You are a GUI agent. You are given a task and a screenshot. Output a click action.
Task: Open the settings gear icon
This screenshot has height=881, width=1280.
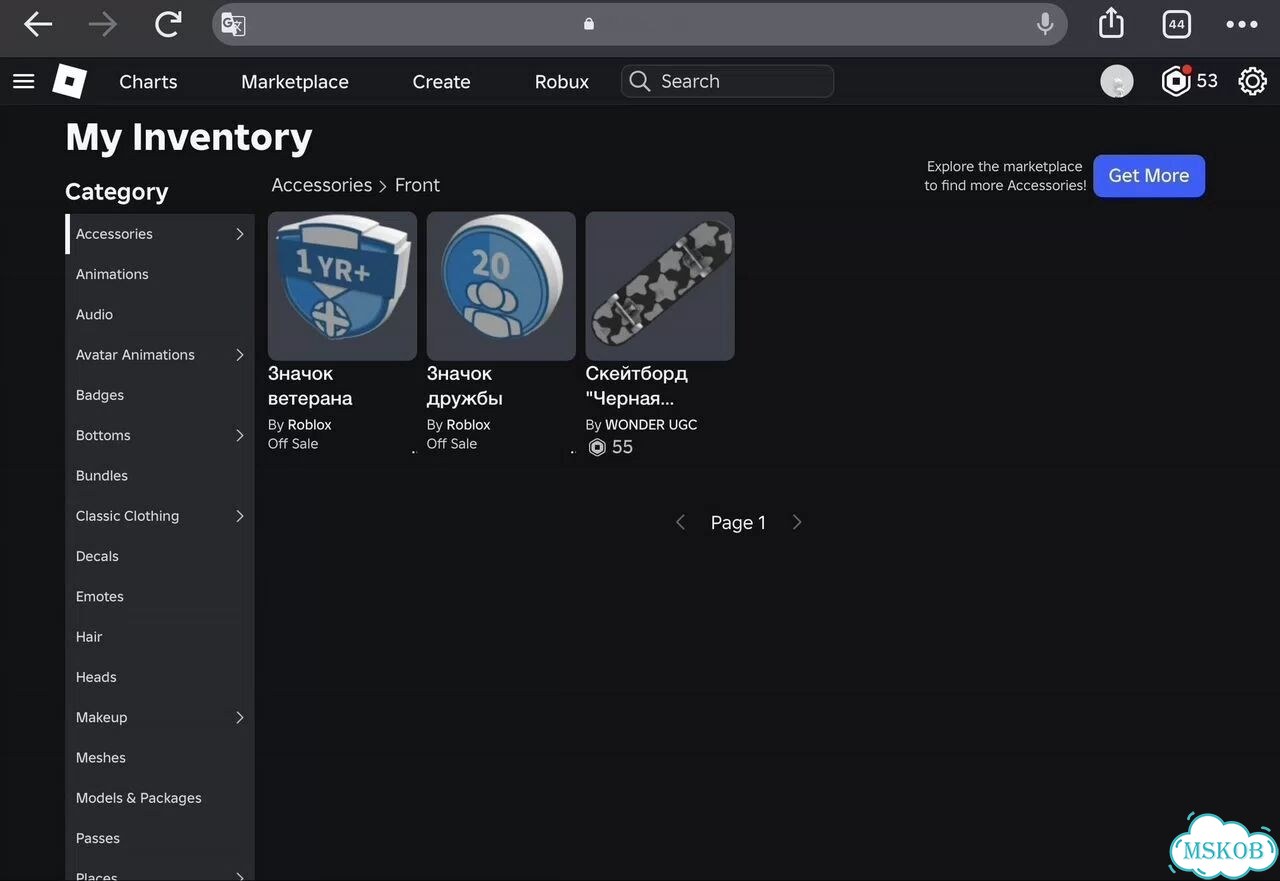point(1252,81)
